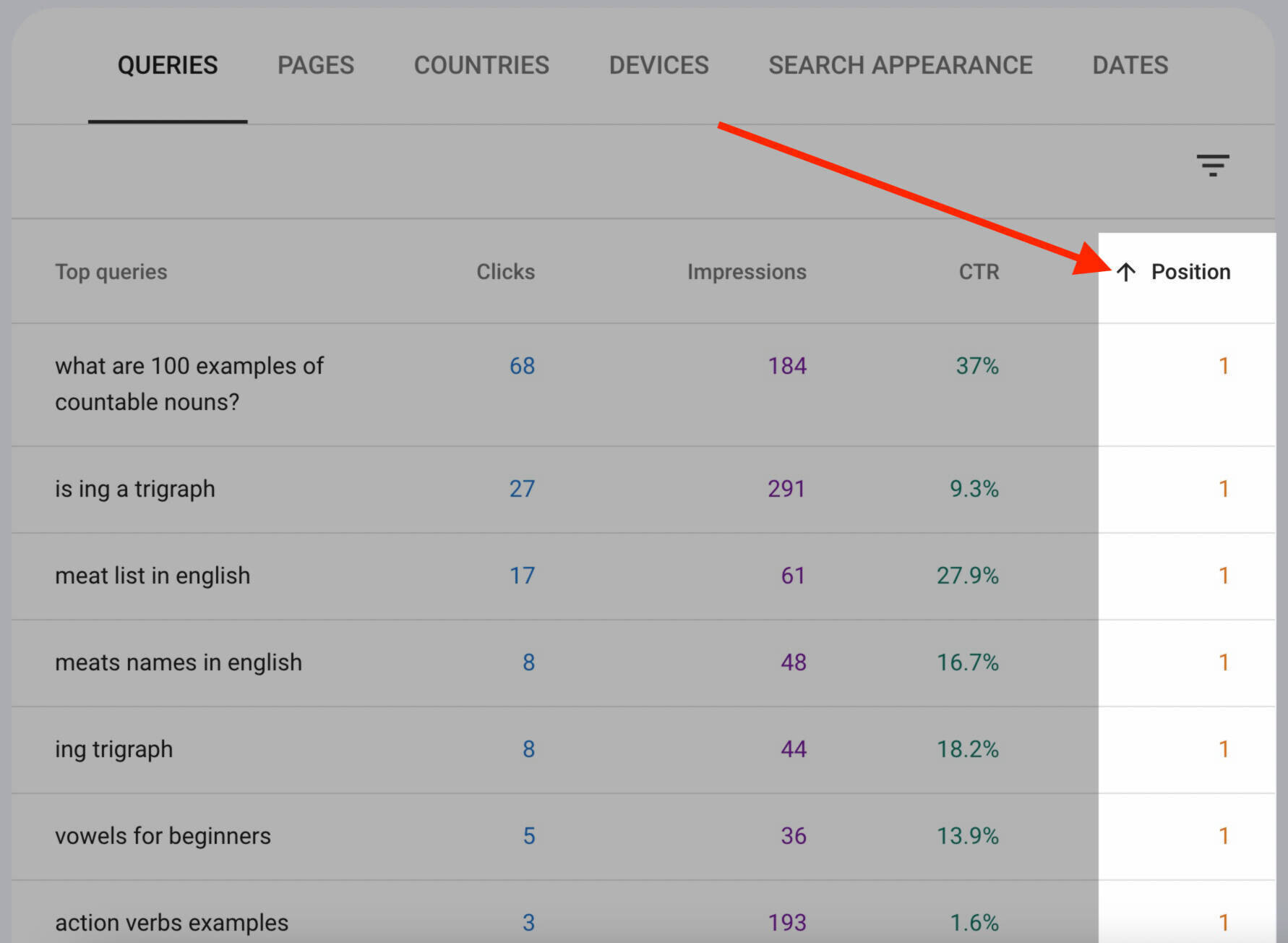Click the 68 clicks value
Image resolution: width=1288 pixels, height=943 pixels.
(x=522, y=366)
